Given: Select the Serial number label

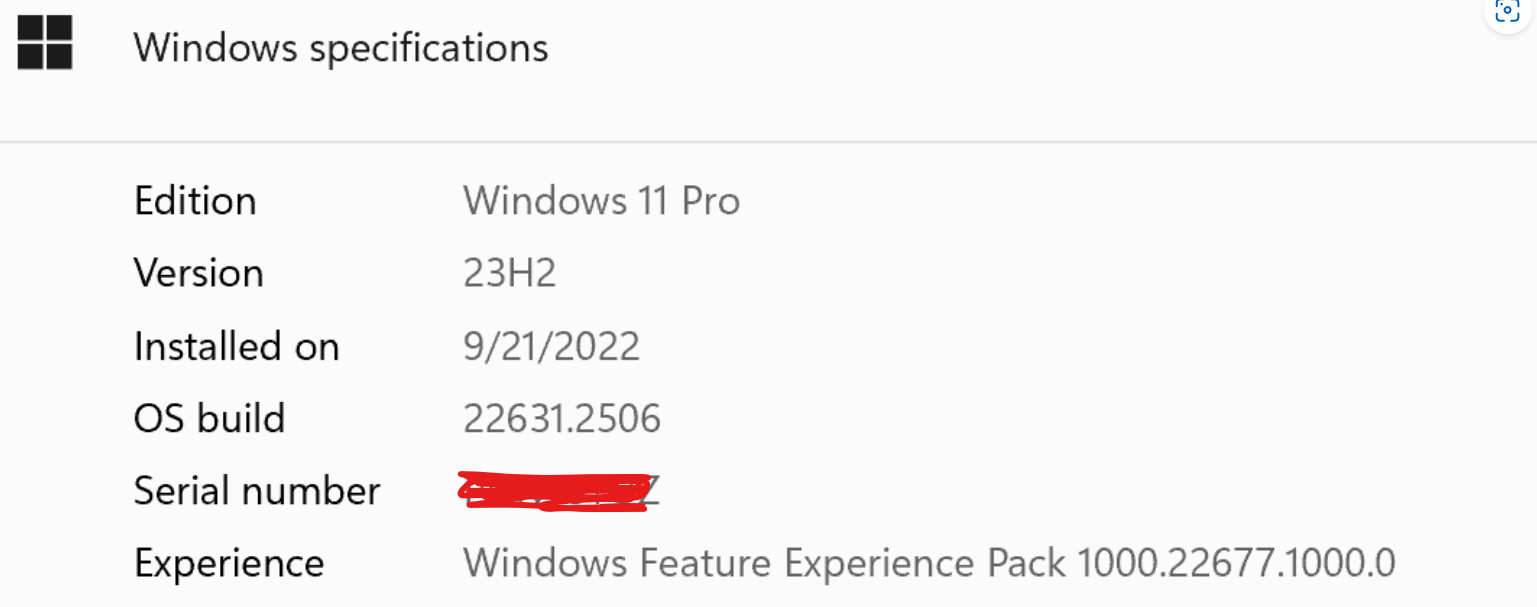Looking at the screenshot, I should coord(257,491).
